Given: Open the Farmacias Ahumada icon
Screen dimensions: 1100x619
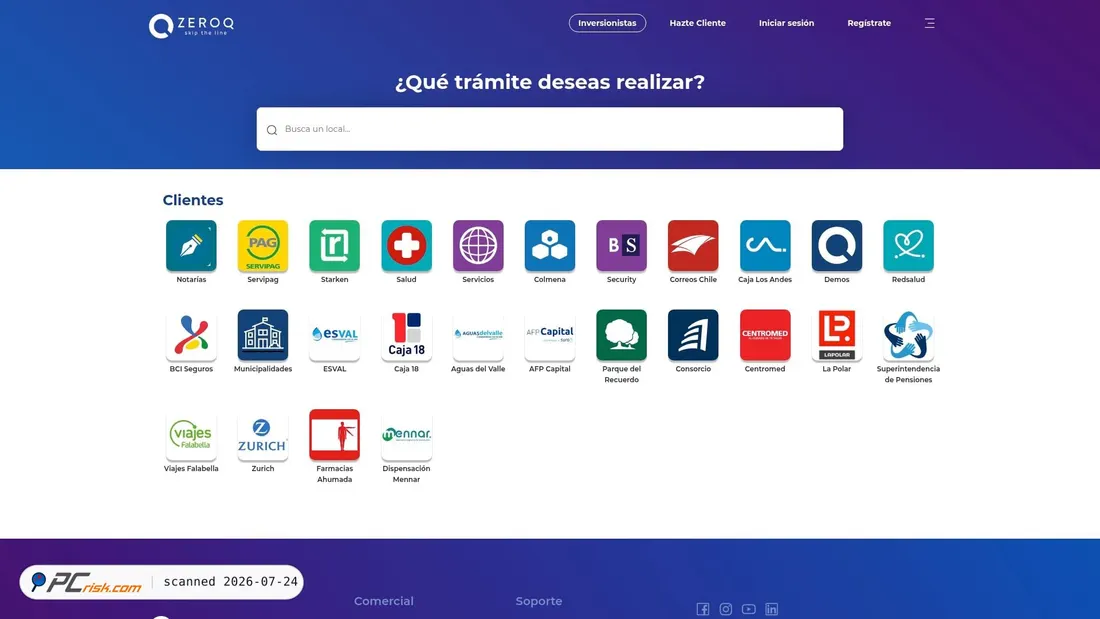Looking at the screenshot, I should pyautogui.click(x=335, y=435).
